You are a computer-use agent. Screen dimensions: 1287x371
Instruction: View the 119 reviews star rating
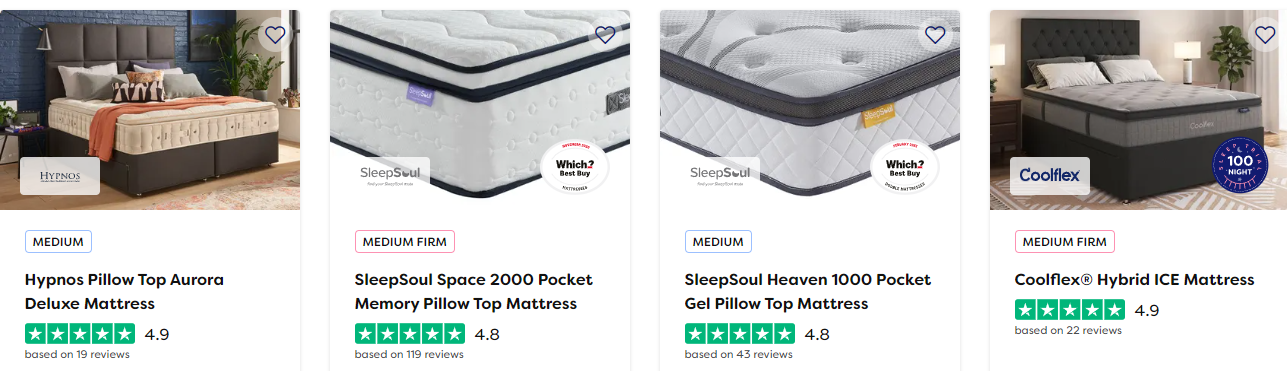(410, 334)
